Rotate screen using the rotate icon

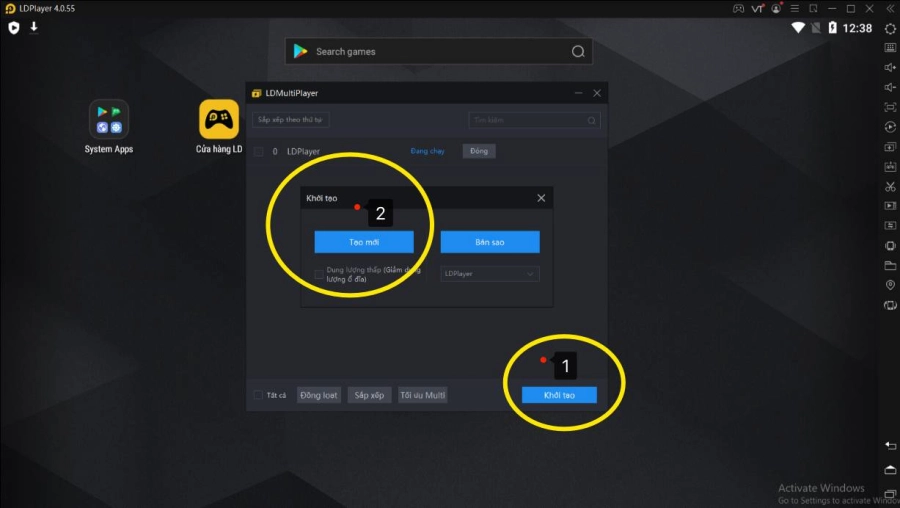coord(890,305)
